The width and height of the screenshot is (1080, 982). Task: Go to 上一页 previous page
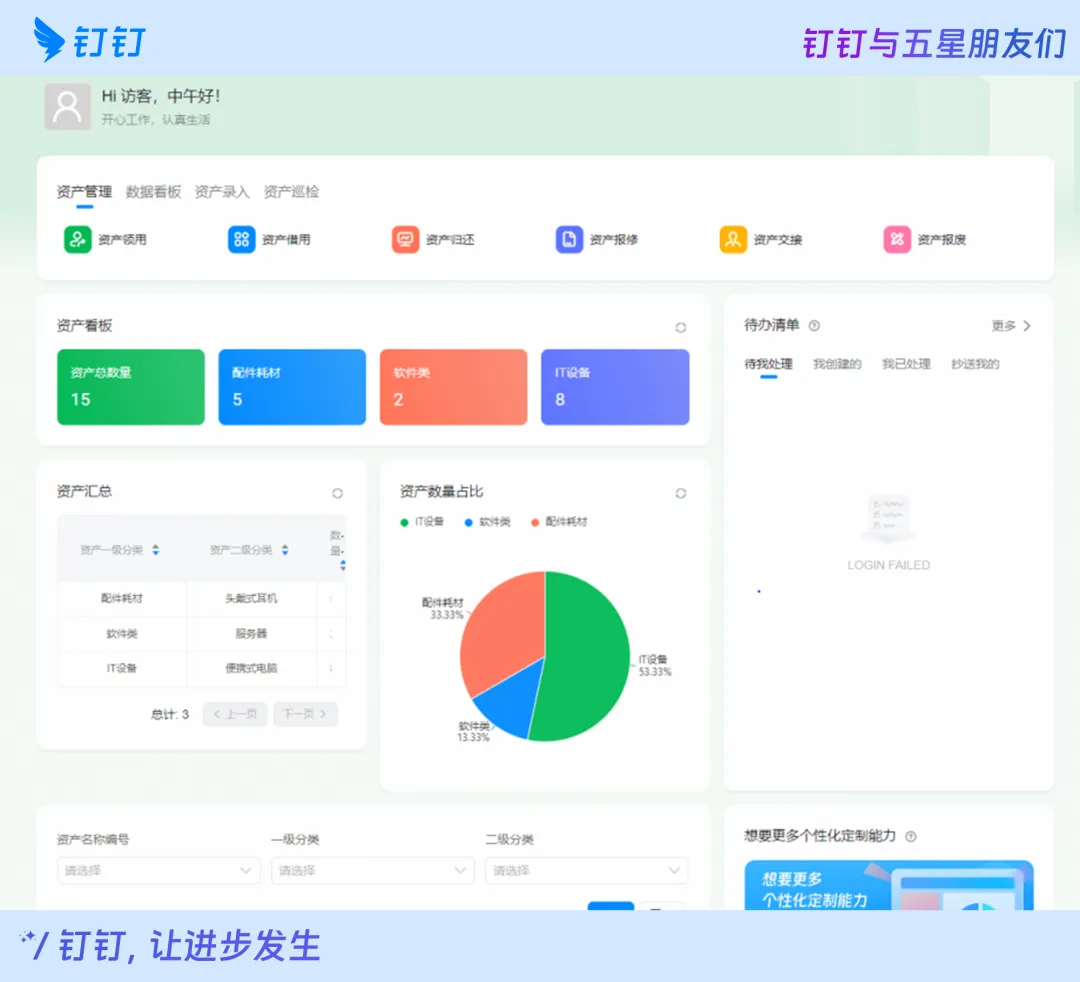click(x=235, y=714)
